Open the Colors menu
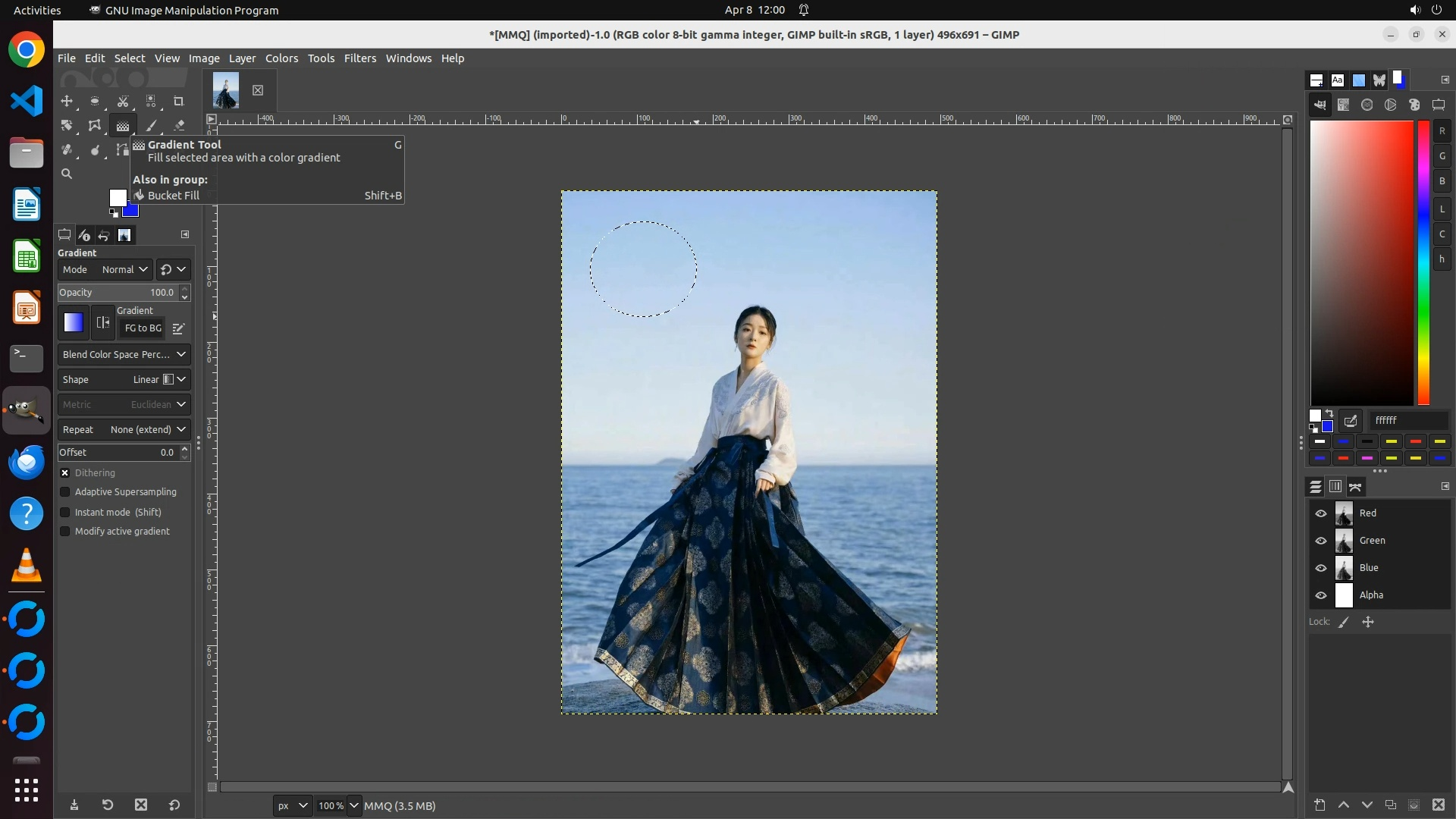This screenshot has height=819, width=1456. click(x=281, y=58)
